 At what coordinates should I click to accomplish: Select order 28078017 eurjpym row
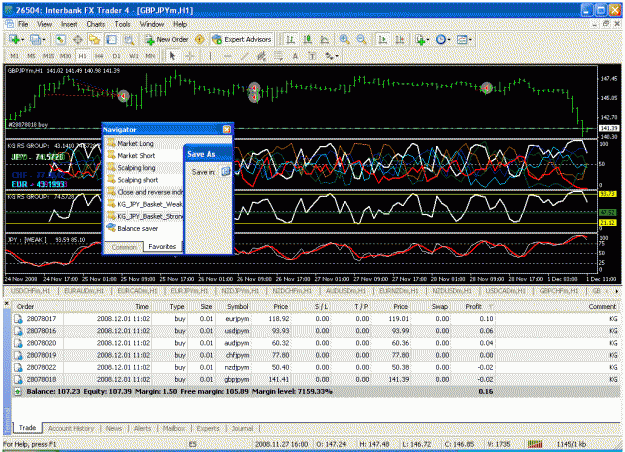tap(316, 319)
